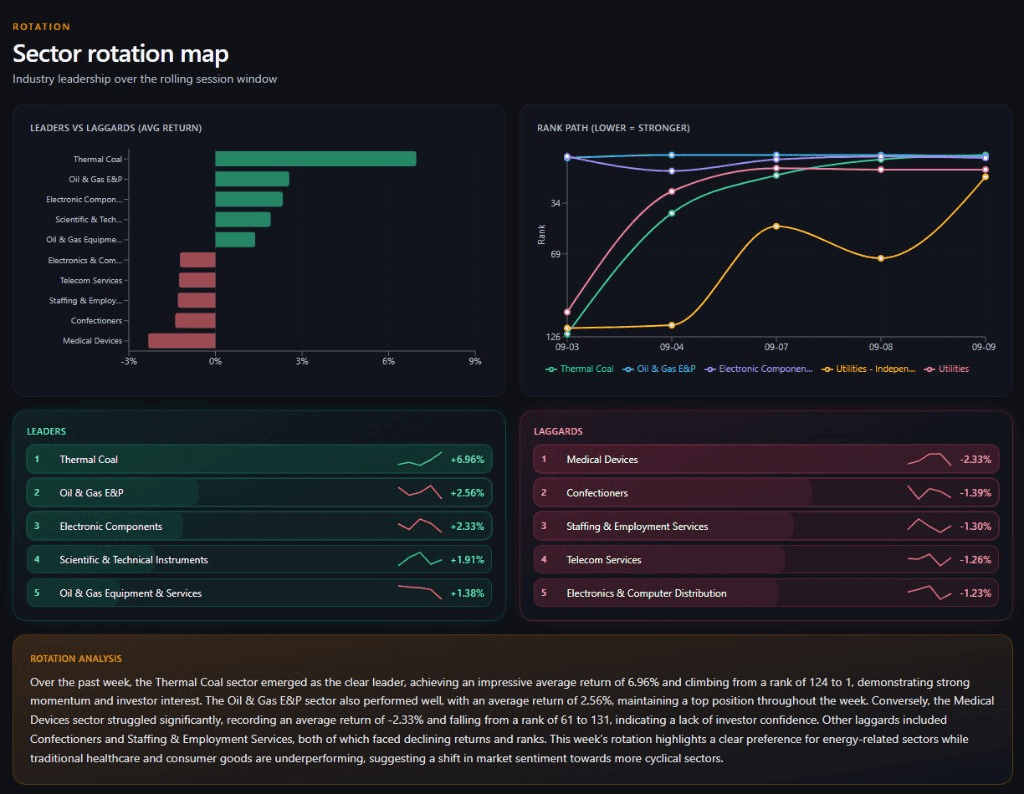This screenshot has height=794, width=1024.
Task: Toggle the Thermal Coal legend series
Action: click(579, 369)
